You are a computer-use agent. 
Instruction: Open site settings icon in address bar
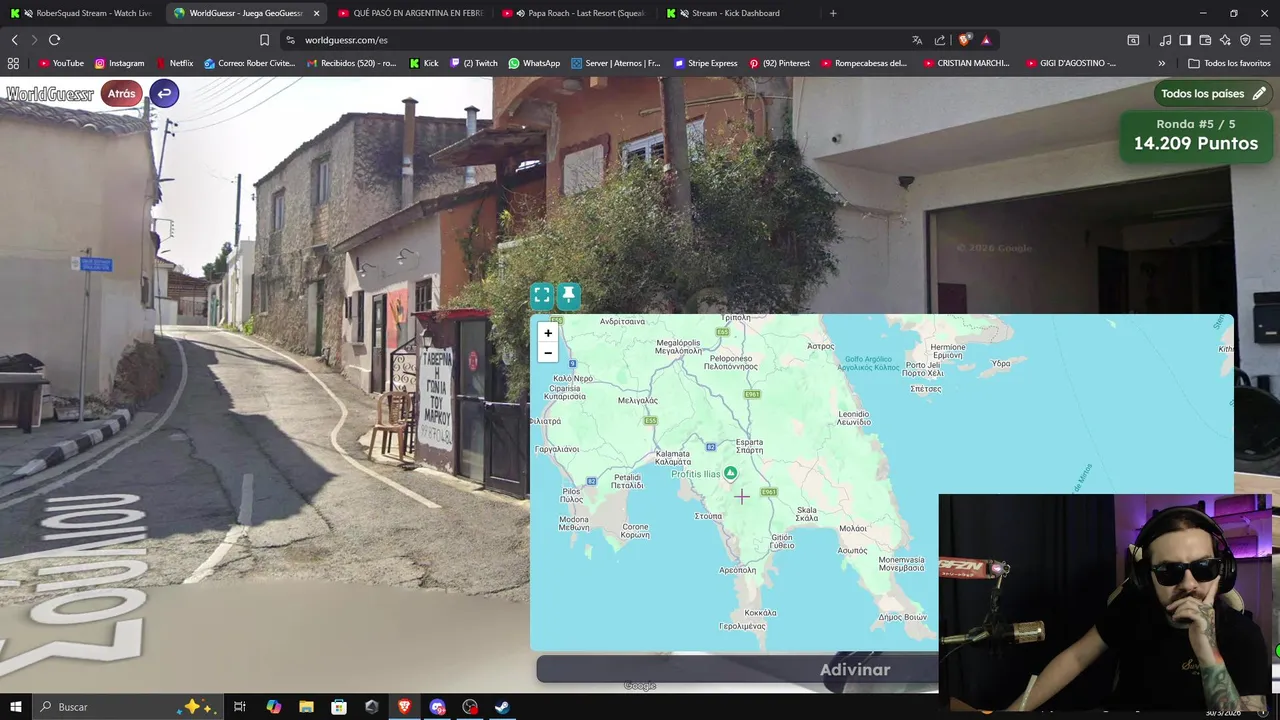(x=290, y=40)
